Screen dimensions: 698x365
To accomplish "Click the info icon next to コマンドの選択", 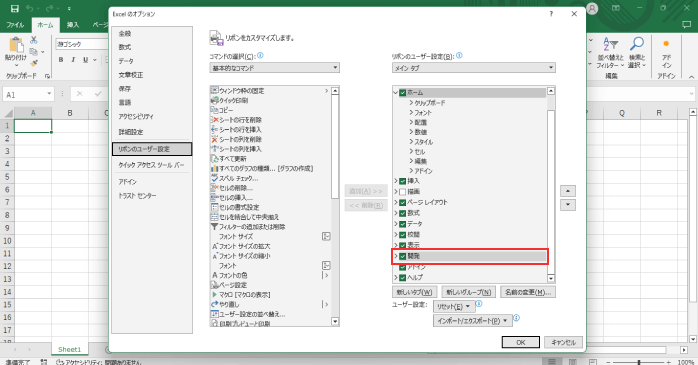I will coord(260,56).
